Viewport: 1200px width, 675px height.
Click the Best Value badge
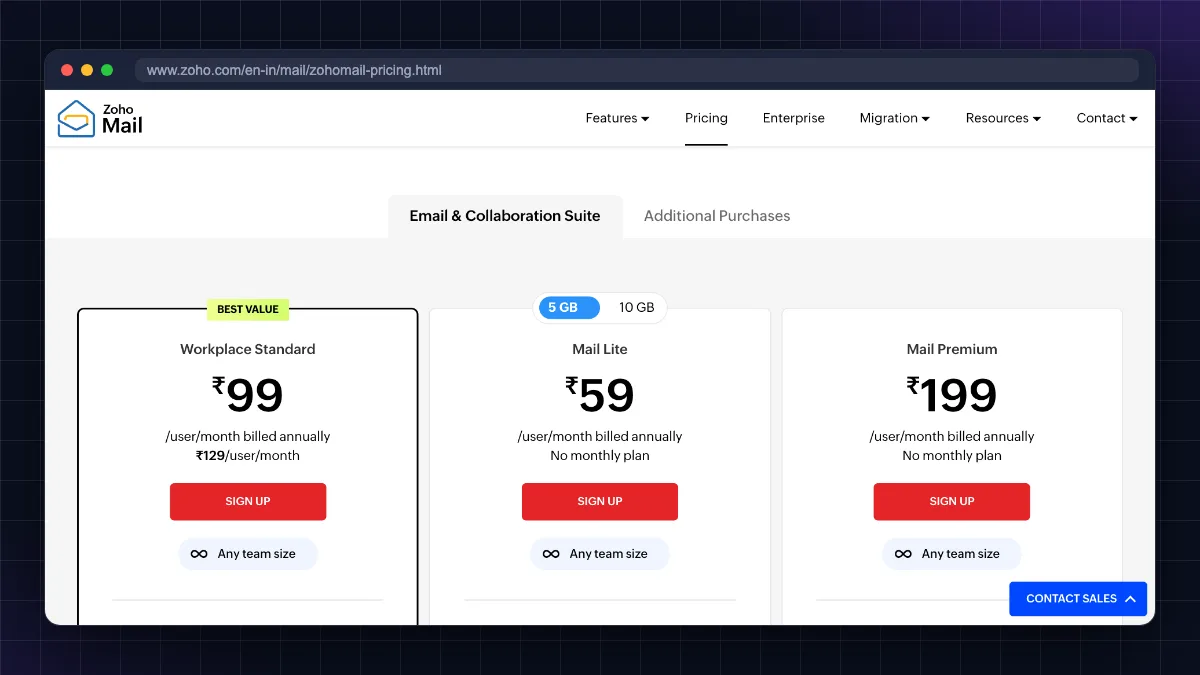tap(248, 309)
